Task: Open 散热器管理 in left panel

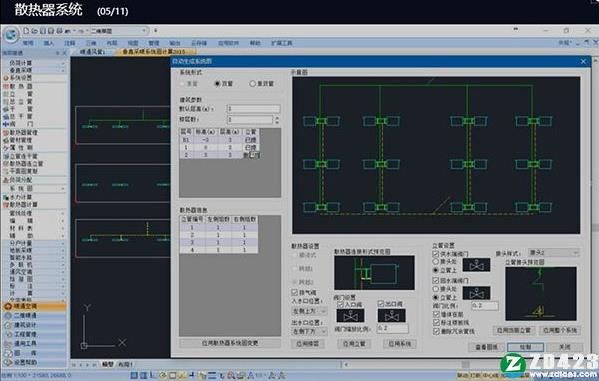Action: point(21,132)
